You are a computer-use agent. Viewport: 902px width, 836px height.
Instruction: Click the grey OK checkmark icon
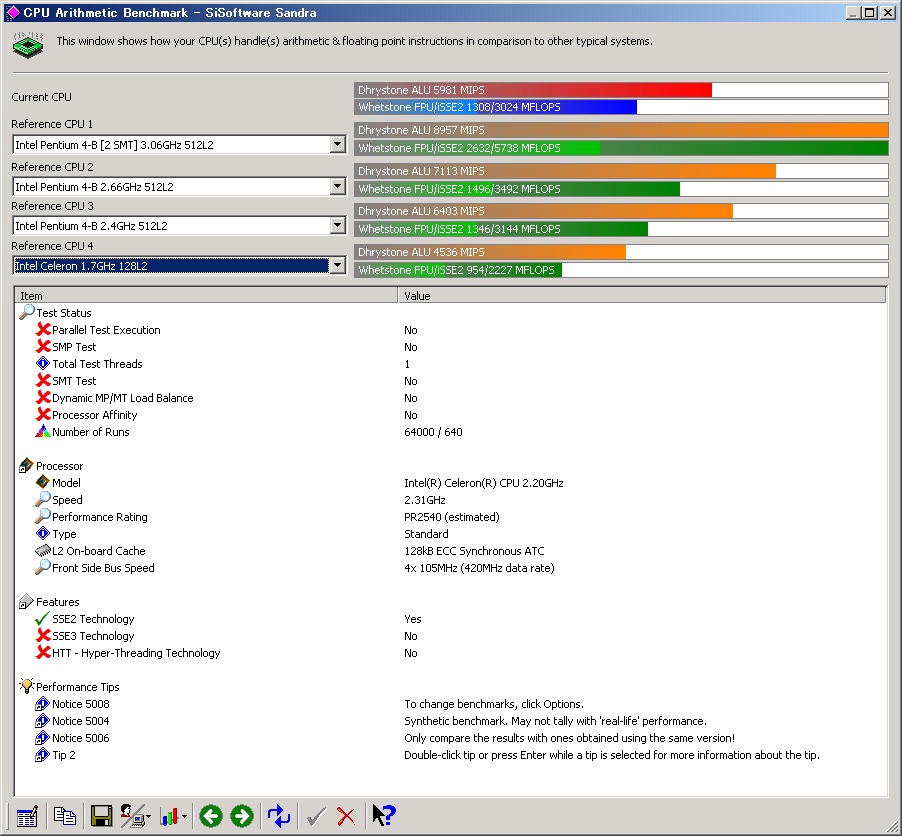316,816
